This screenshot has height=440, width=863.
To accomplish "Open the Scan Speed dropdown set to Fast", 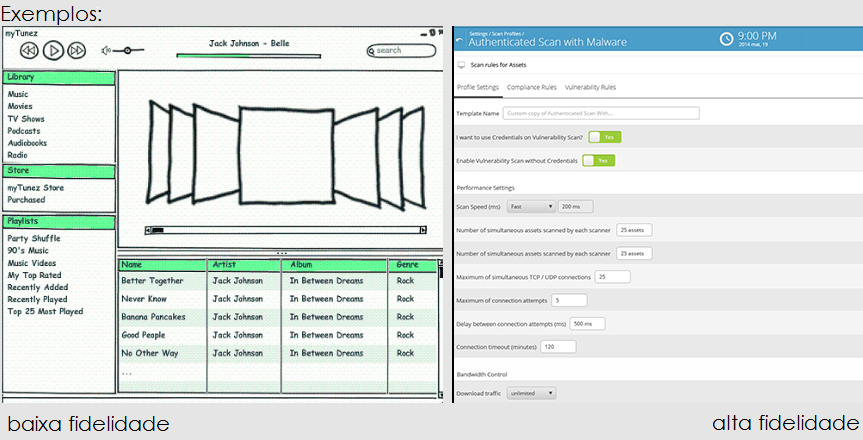I will click(530, 206).
